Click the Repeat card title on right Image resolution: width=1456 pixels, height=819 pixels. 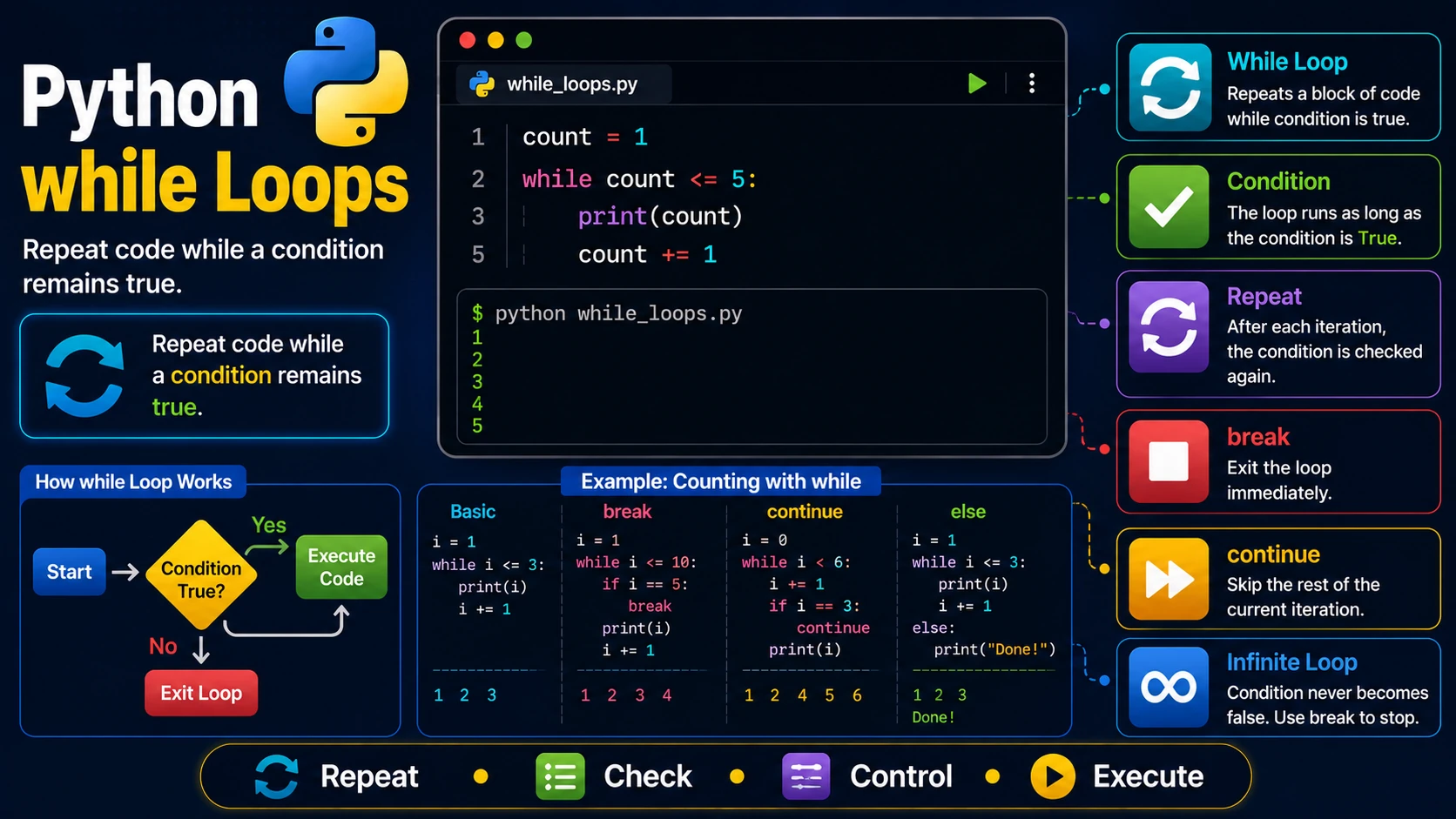tap(1264, 297)
